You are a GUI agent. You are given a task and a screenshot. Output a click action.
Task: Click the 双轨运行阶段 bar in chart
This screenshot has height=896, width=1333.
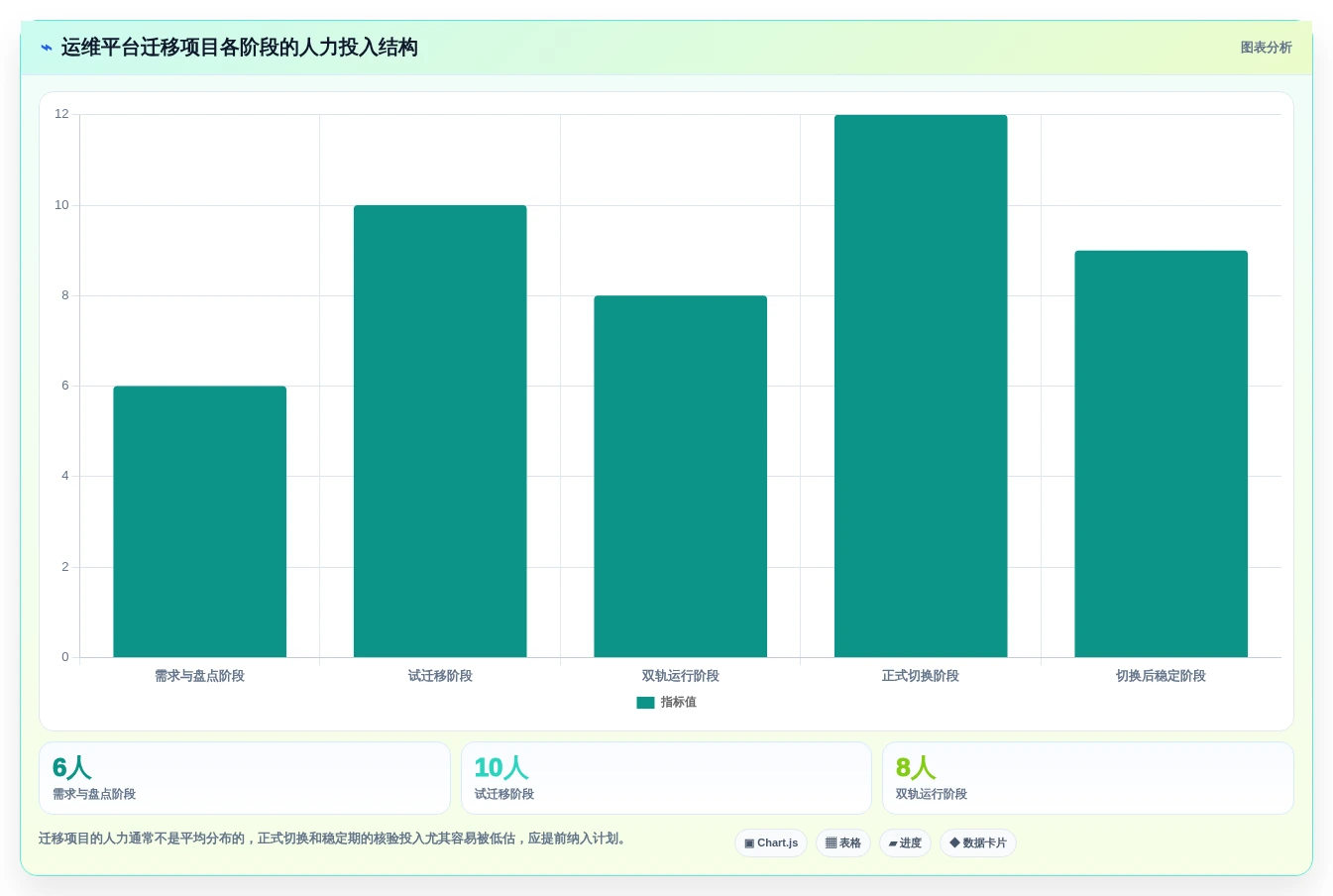(680, 476)
